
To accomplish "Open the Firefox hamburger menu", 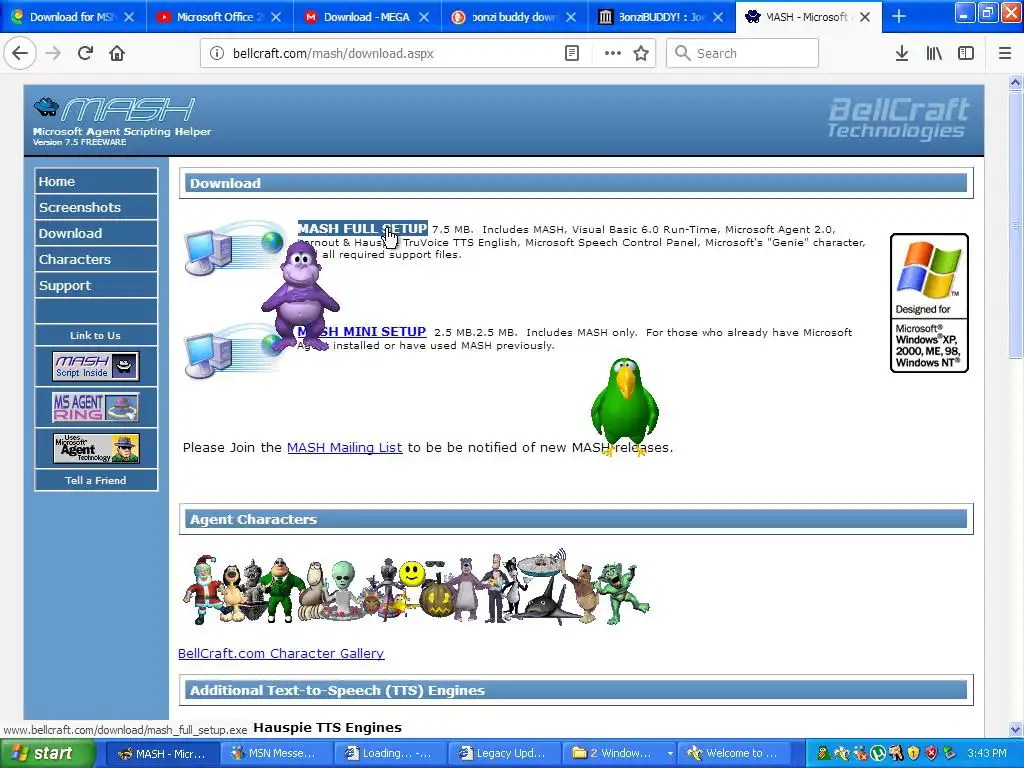I will coord(1004,54).
